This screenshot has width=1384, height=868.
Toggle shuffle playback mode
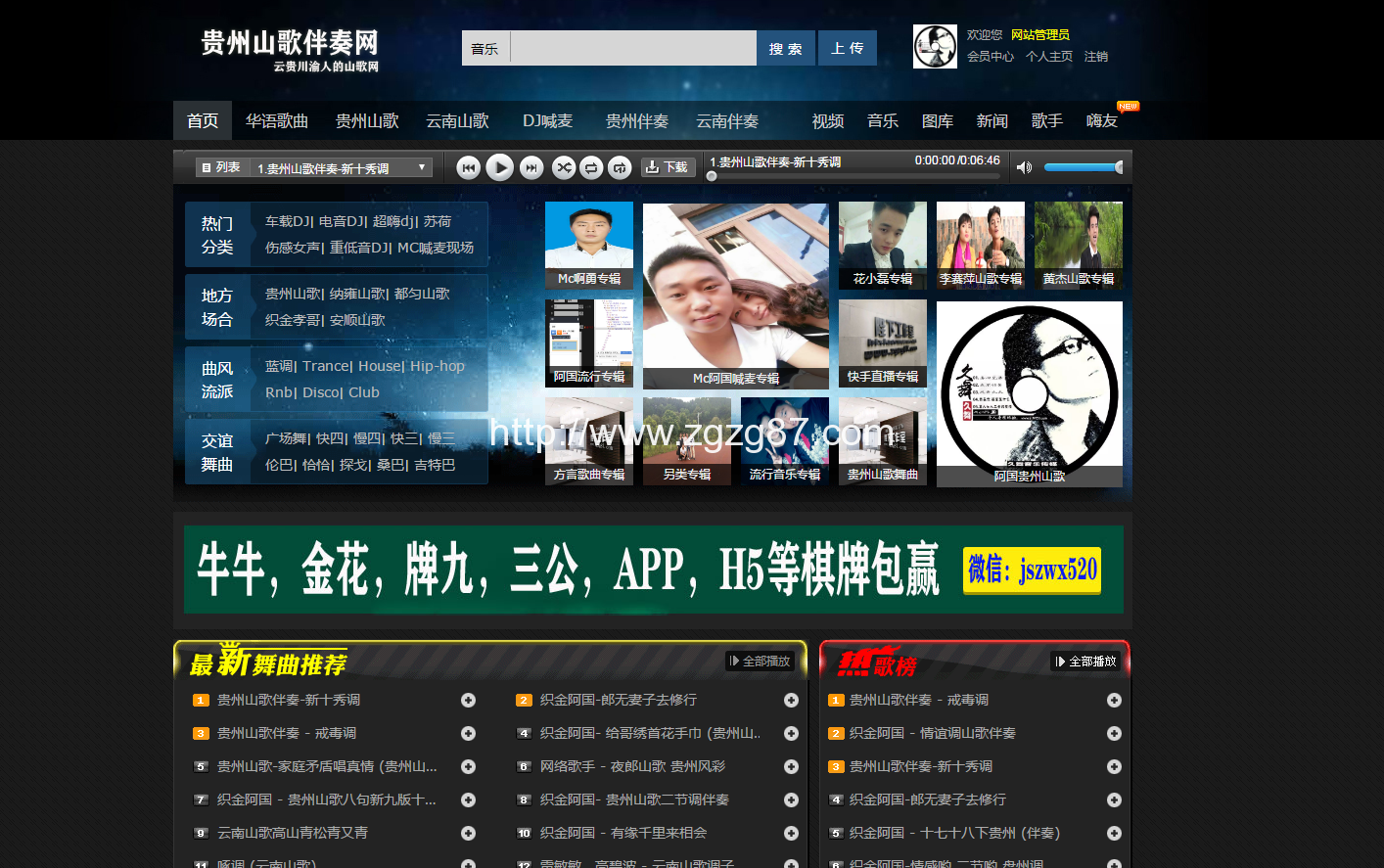point(563,168)
